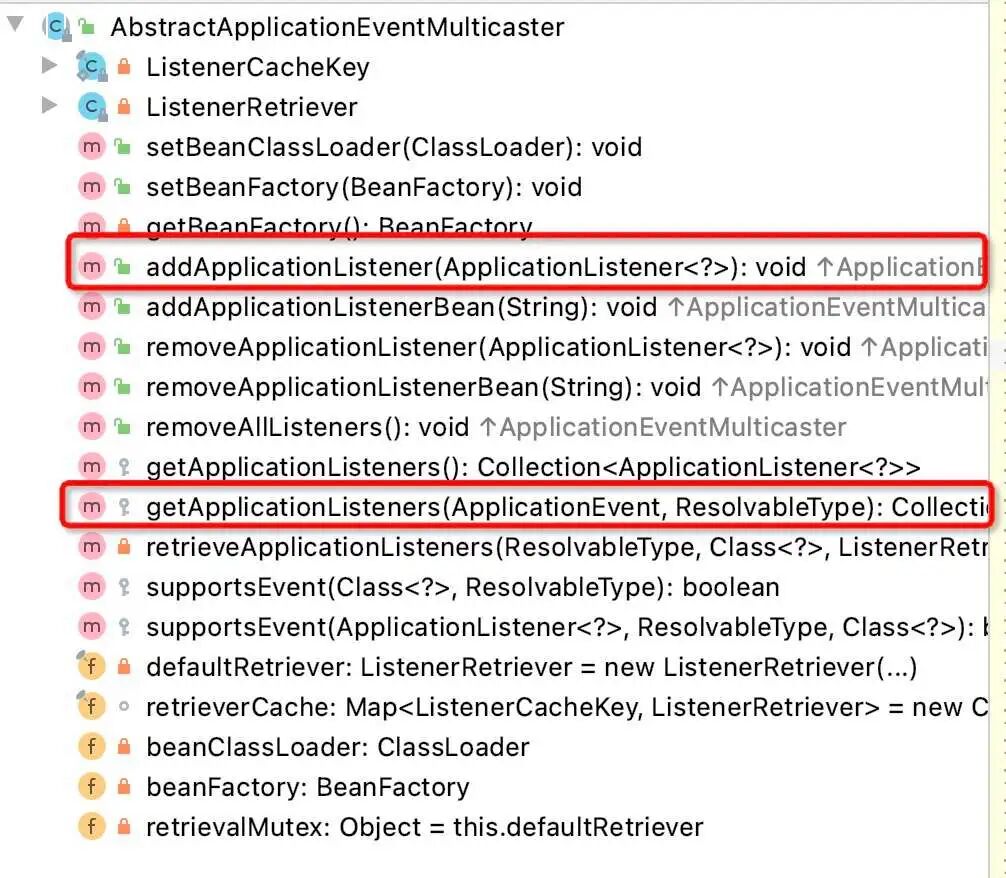Click the public visibility icon beside removeAllListeners

pos(123,426)
